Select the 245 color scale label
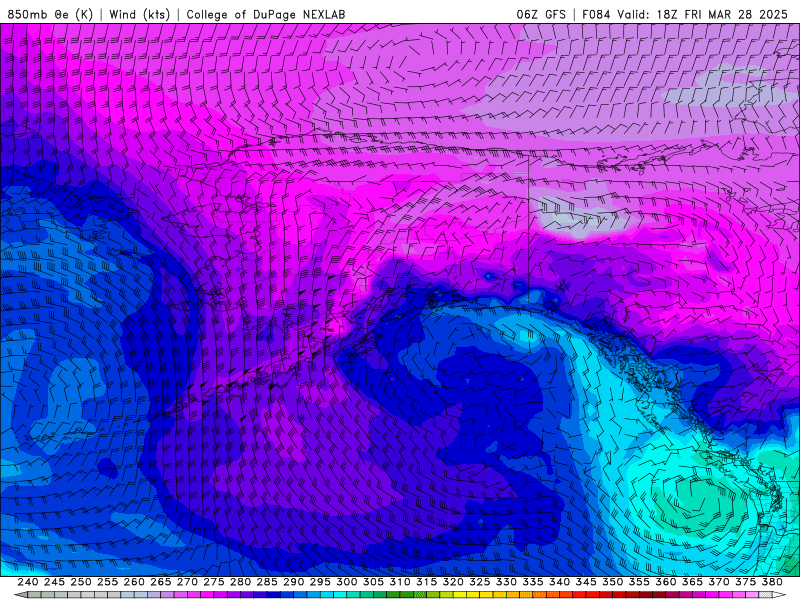The image size is (800, 600). click(x=54, y=582)
